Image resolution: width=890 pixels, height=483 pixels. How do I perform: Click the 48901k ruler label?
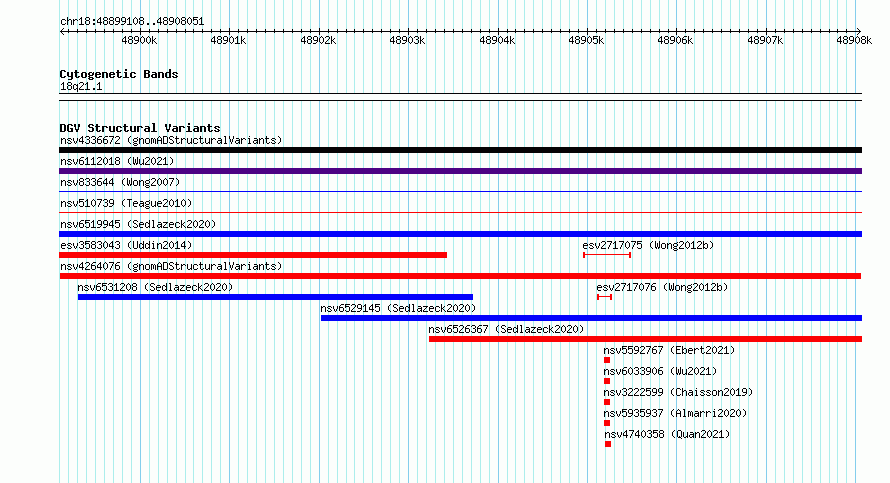point(228,40)
